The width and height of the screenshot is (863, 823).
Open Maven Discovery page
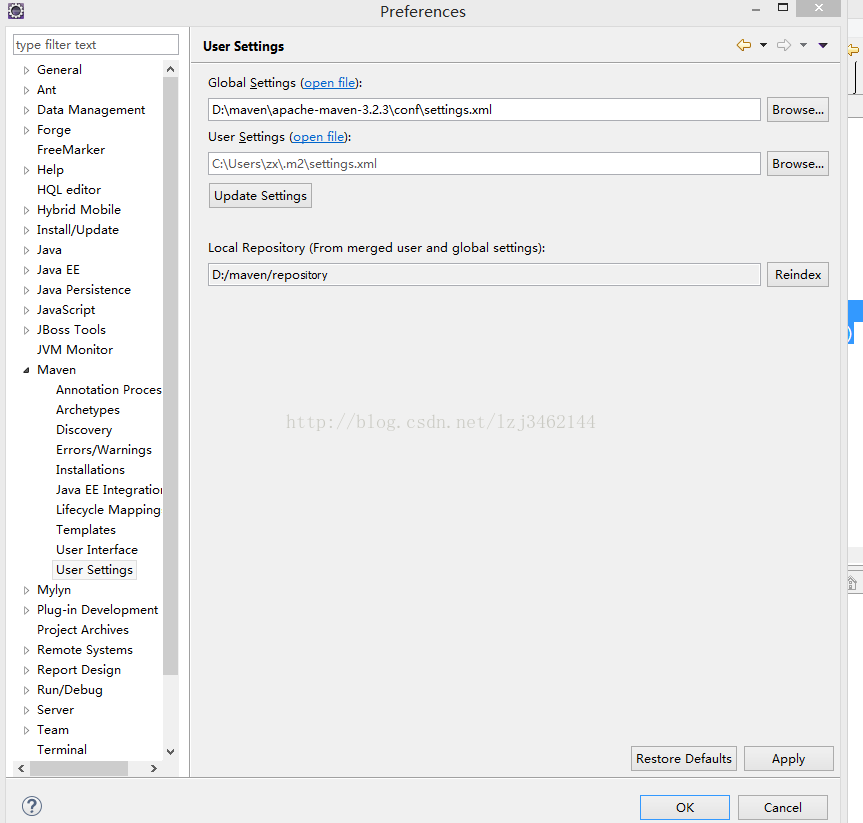[x=84, y=429]
